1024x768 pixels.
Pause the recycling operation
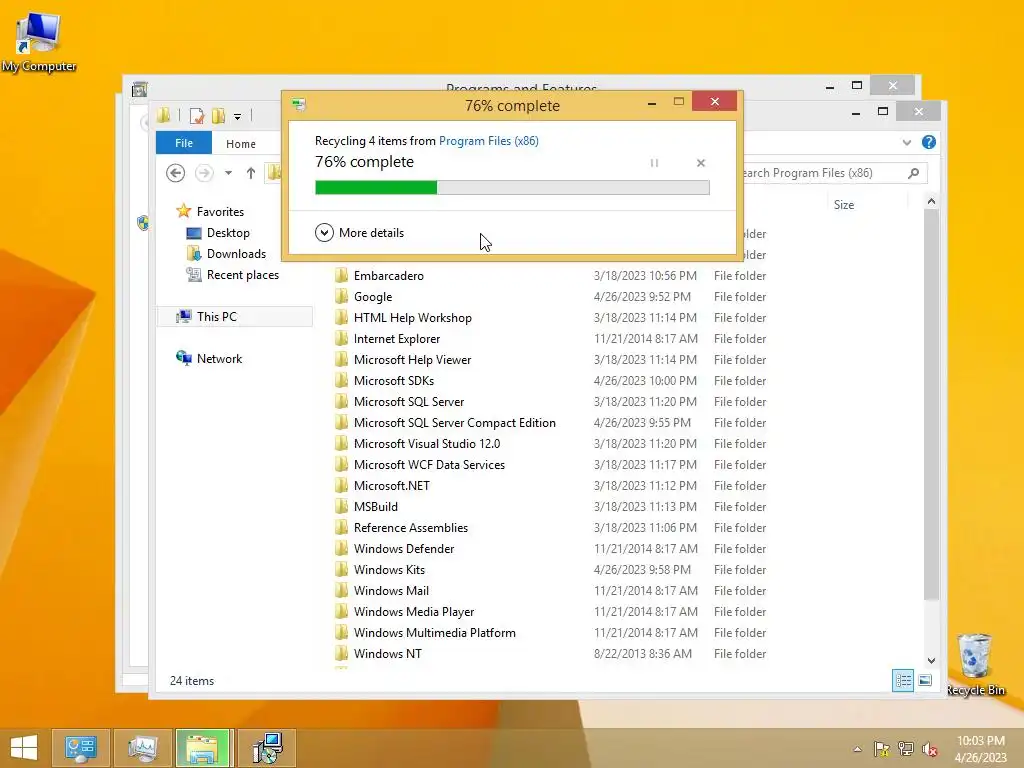pos(654,163)
